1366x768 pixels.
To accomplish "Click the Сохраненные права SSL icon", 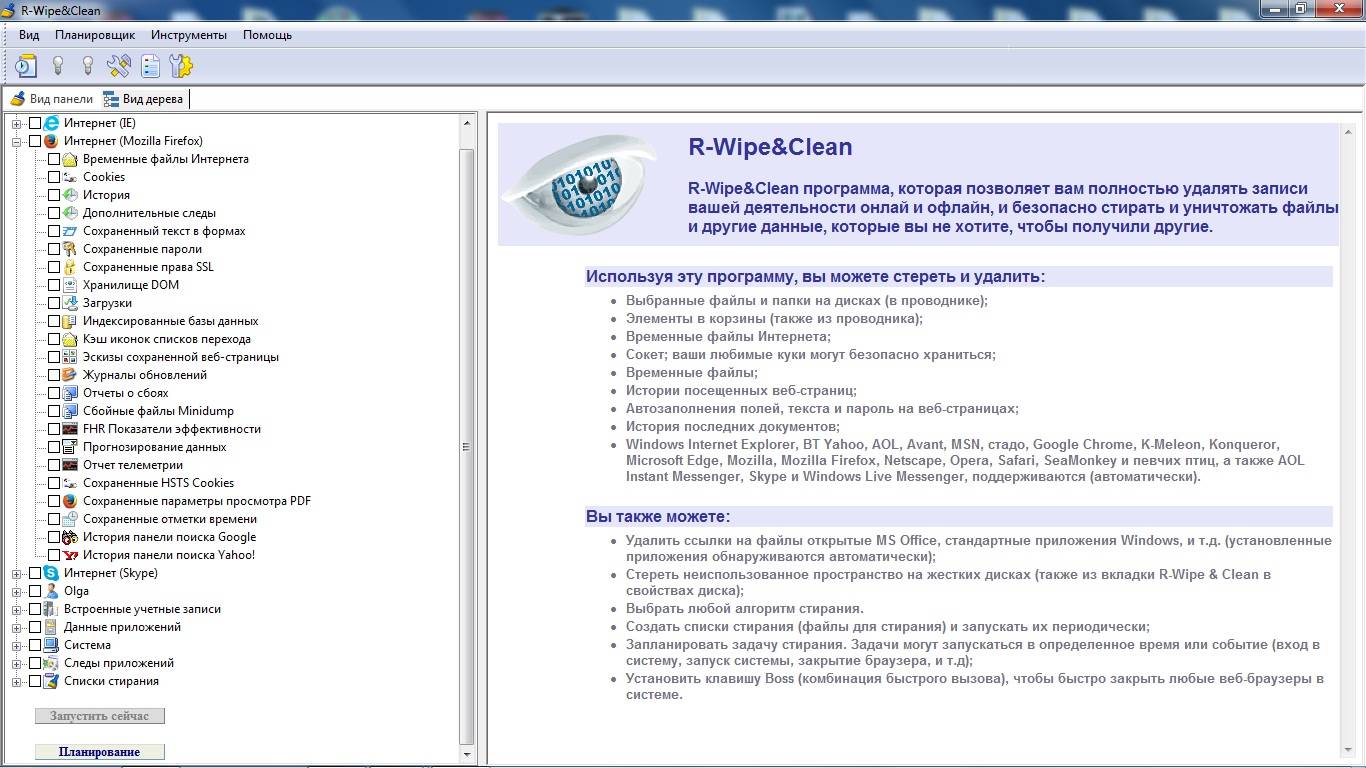I will (x=70, y=267).
